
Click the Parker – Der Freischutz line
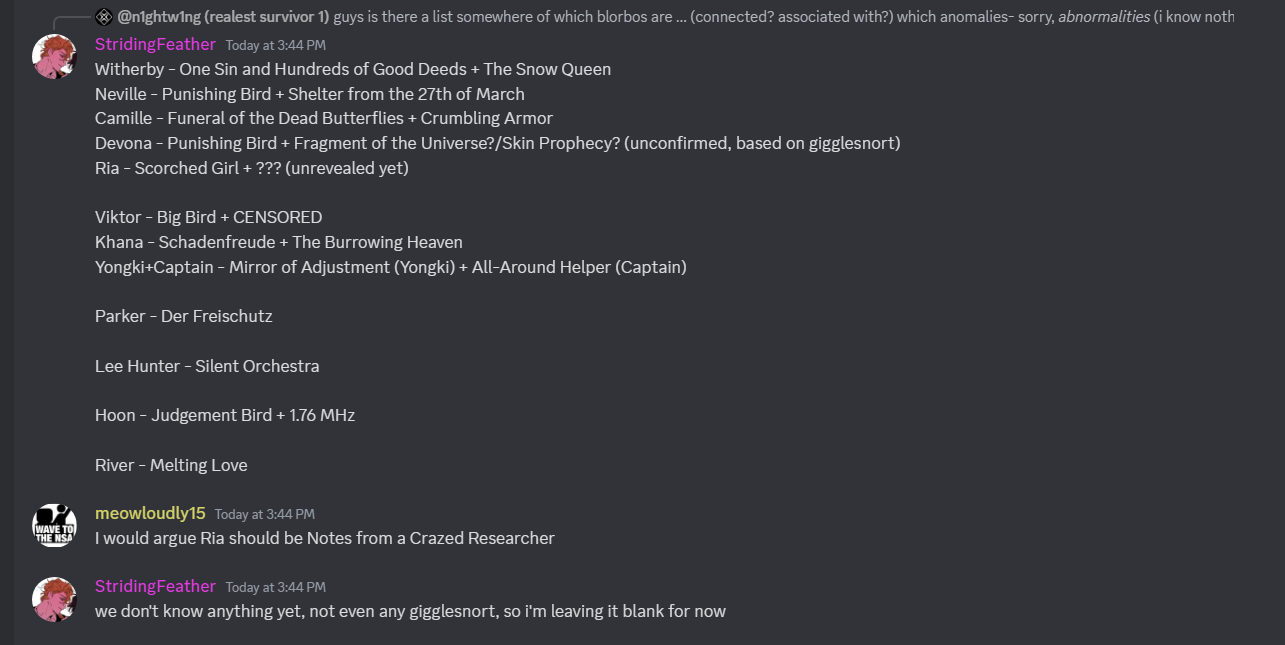click(x=183, y=316)
